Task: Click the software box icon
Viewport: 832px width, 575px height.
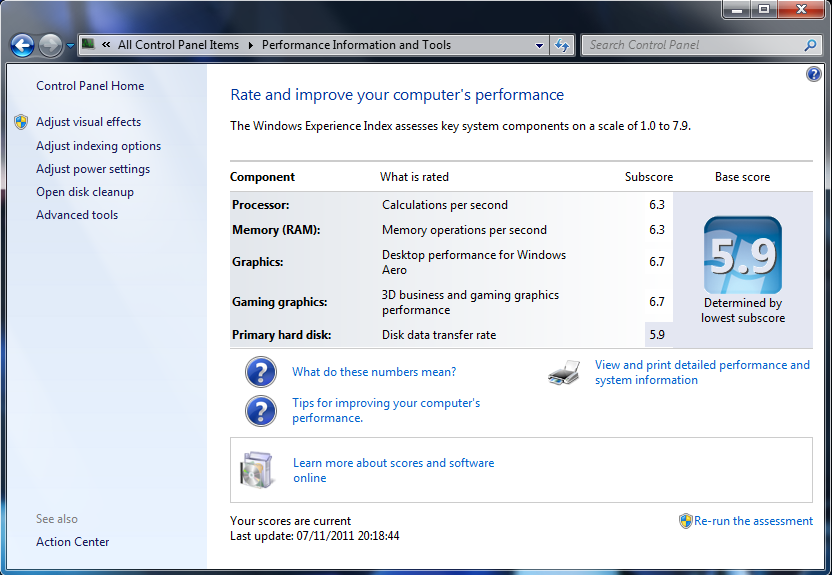Action: [257, 470]
